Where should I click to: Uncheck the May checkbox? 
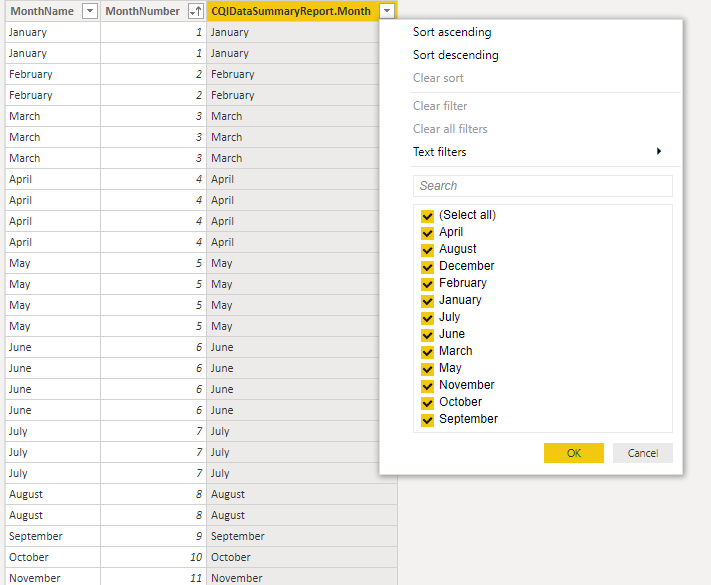pyautogui.click(x=427, y=369)
